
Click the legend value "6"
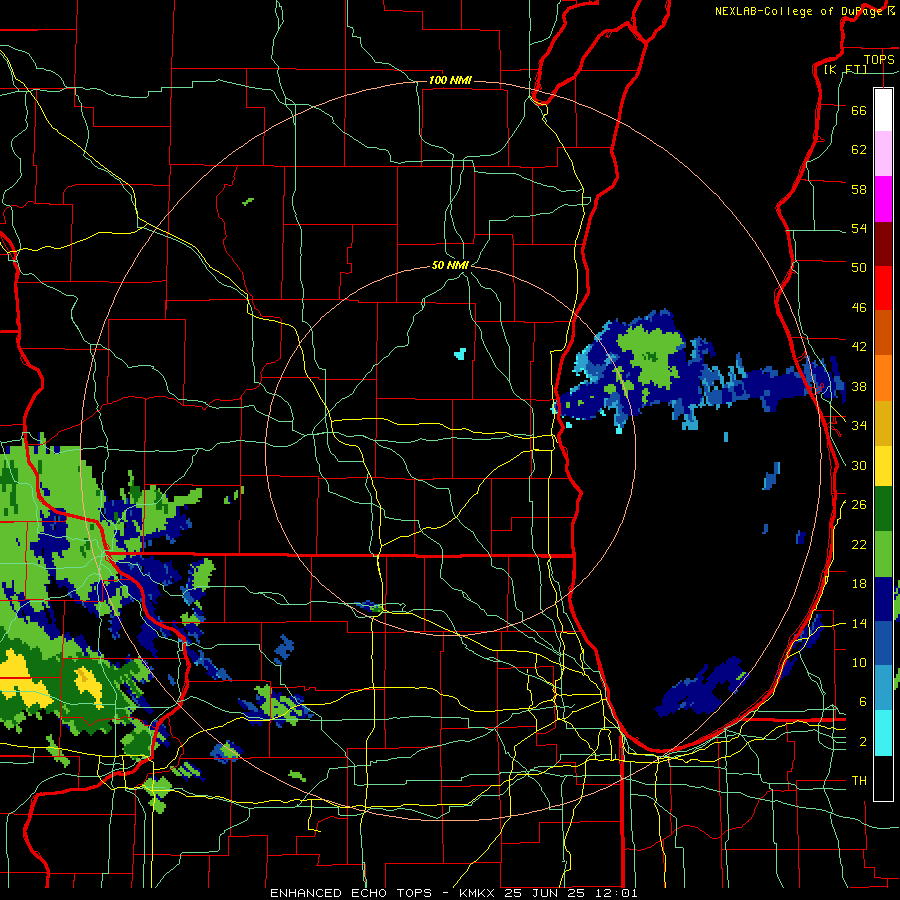[863, 702]
